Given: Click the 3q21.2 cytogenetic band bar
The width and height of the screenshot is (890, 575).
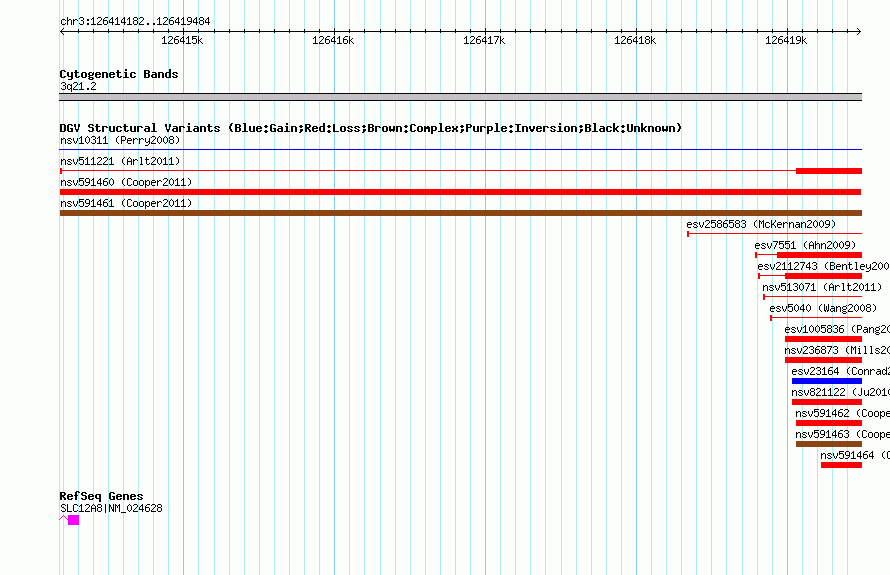Looking at the screenshot, I should (x=460, y=97).
